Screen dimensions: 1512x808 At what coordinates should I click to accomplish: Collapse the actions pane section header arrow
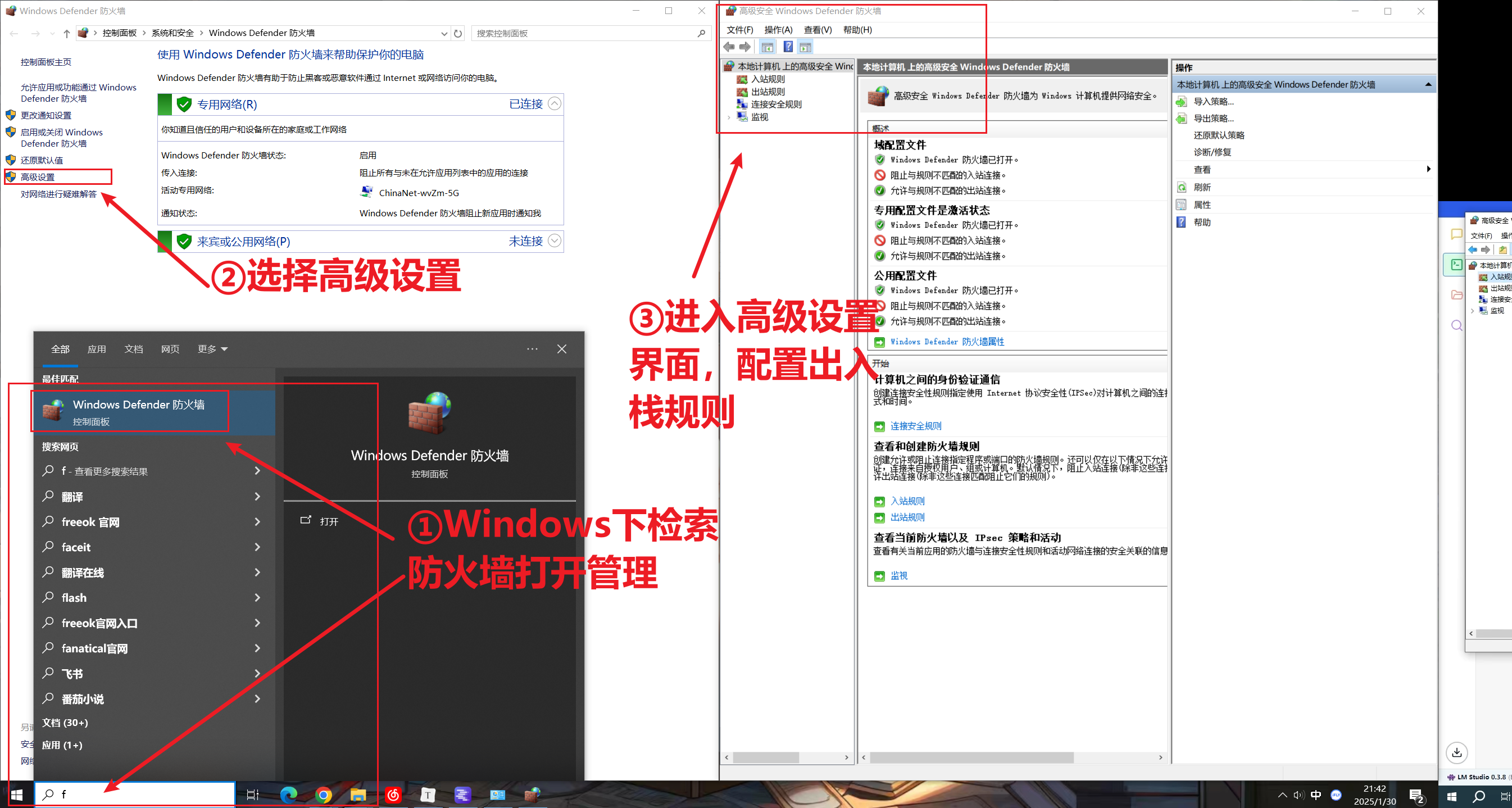click(1428, 84)
